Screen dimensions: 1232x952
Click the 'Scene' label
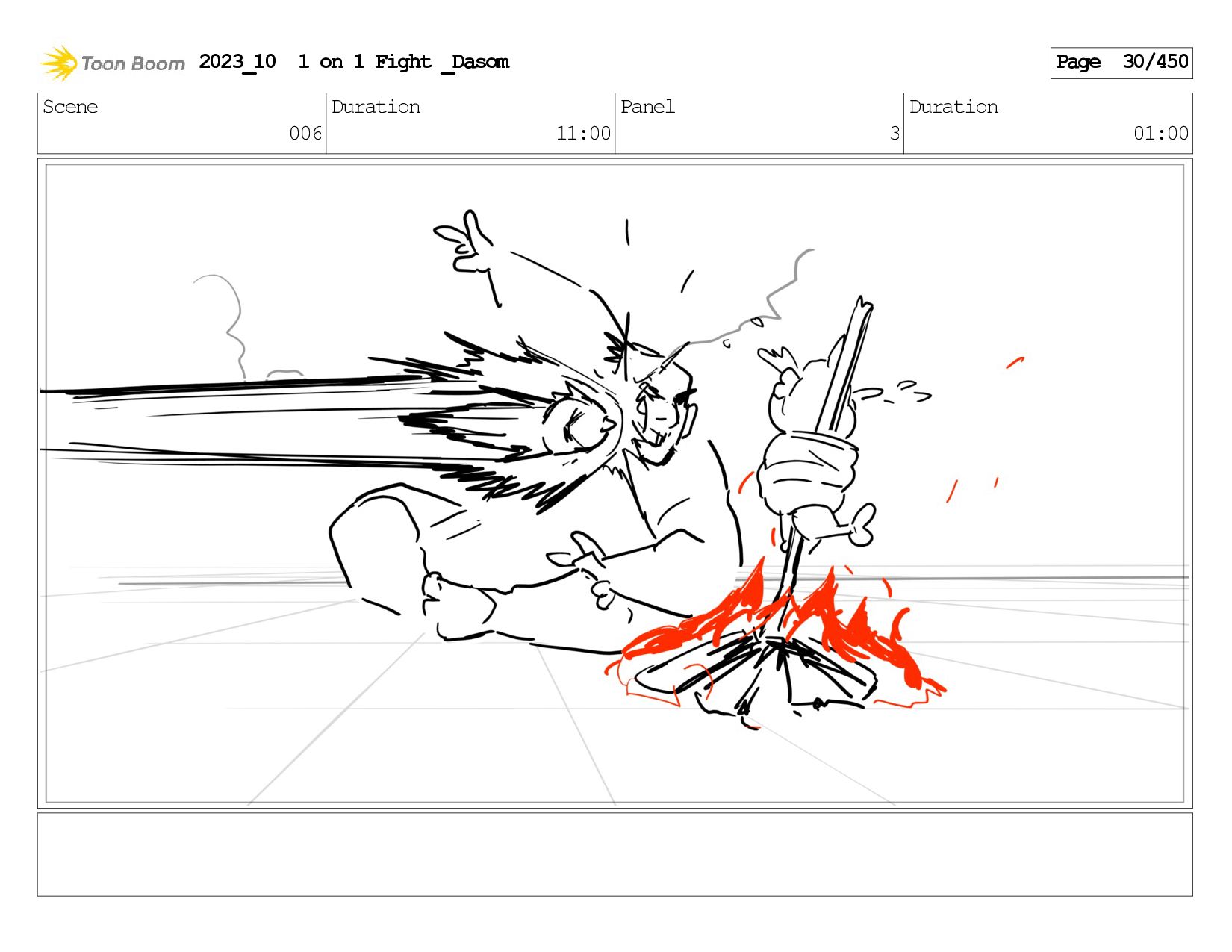[70, 107]
